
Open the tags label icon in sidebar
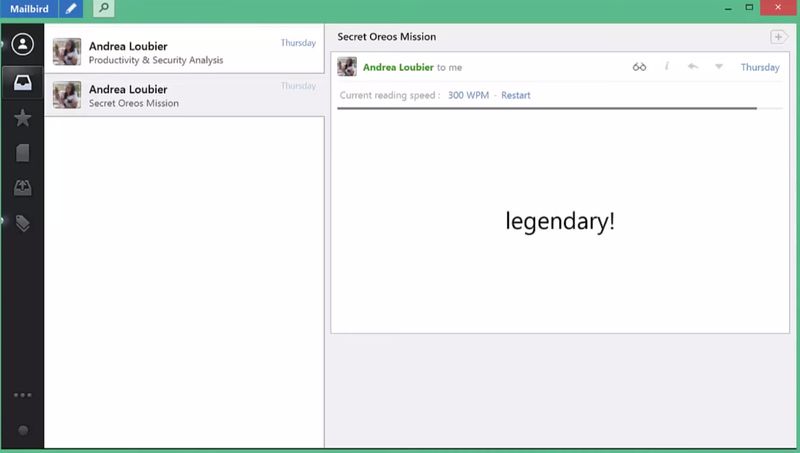point(23,223)
